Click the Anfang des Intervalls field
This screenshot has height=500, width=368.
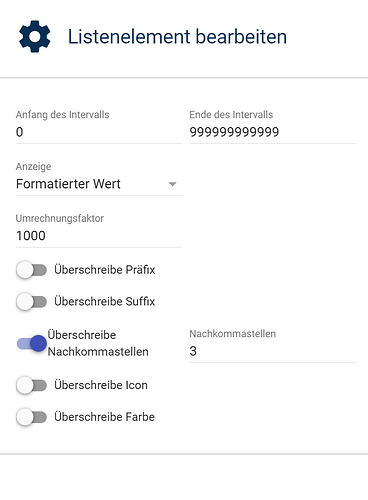click(99, 132)
